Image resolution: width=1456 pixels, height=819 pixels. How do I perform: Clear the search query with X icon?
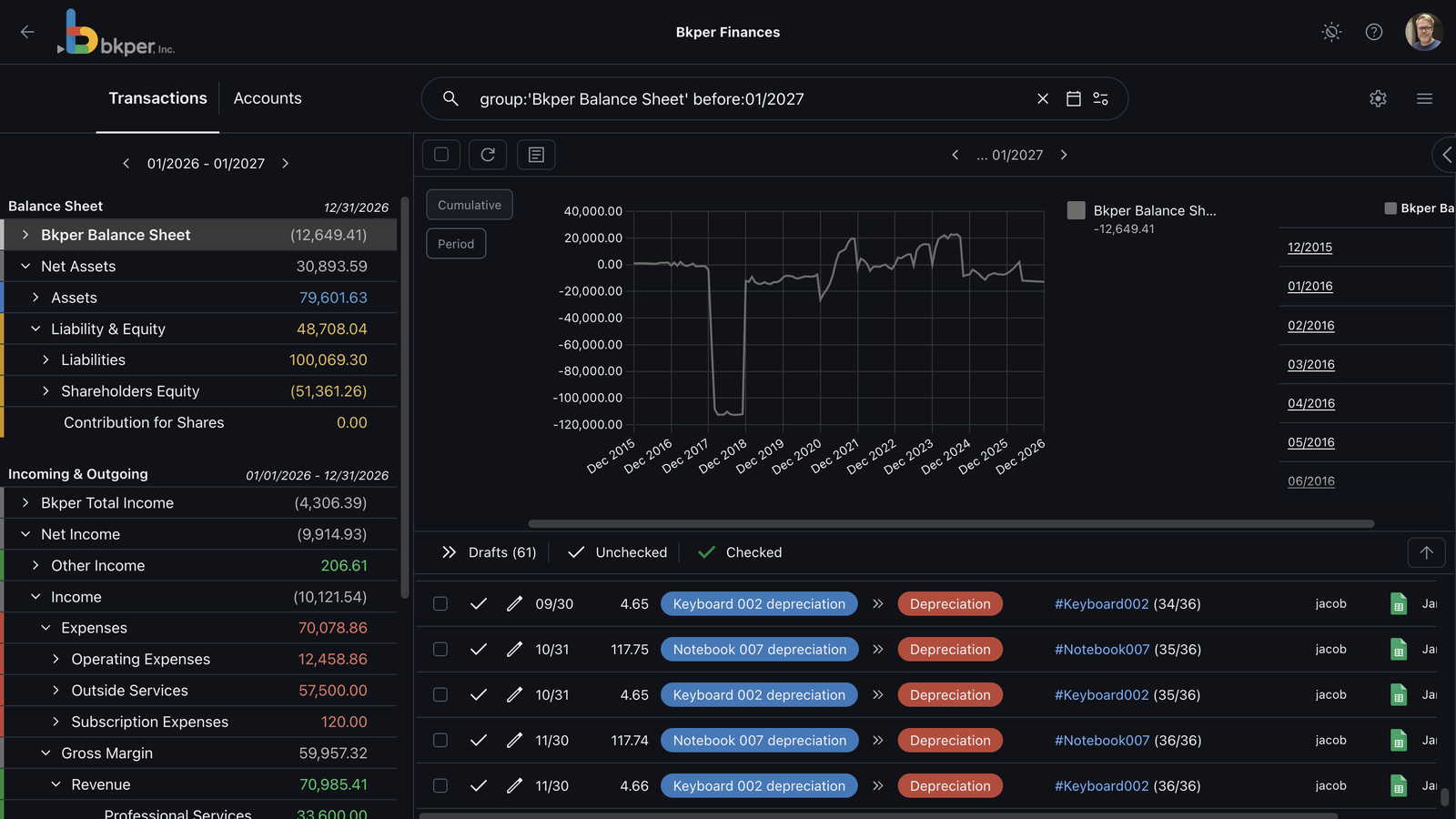[1043, 98]
